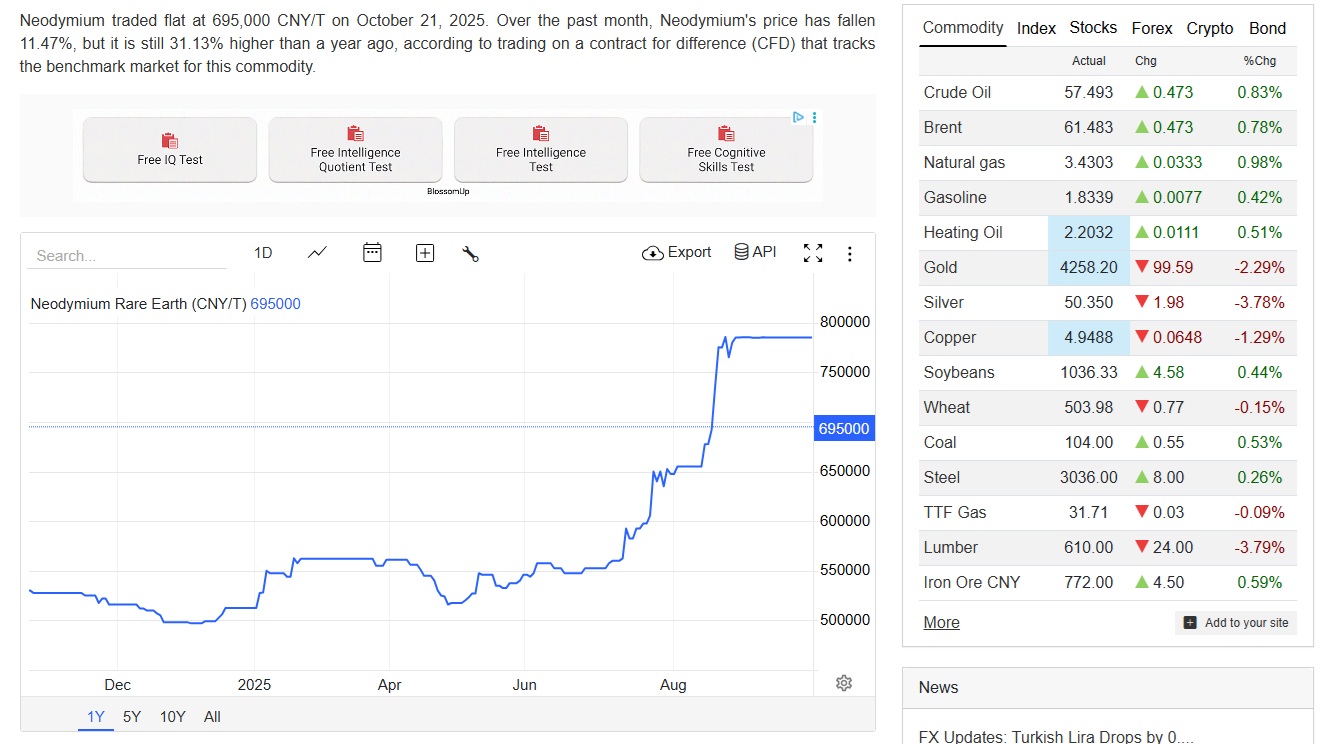Click the plus compare indicator icon
Viewport: 1331px width, 744px height.
coord(425,254)
